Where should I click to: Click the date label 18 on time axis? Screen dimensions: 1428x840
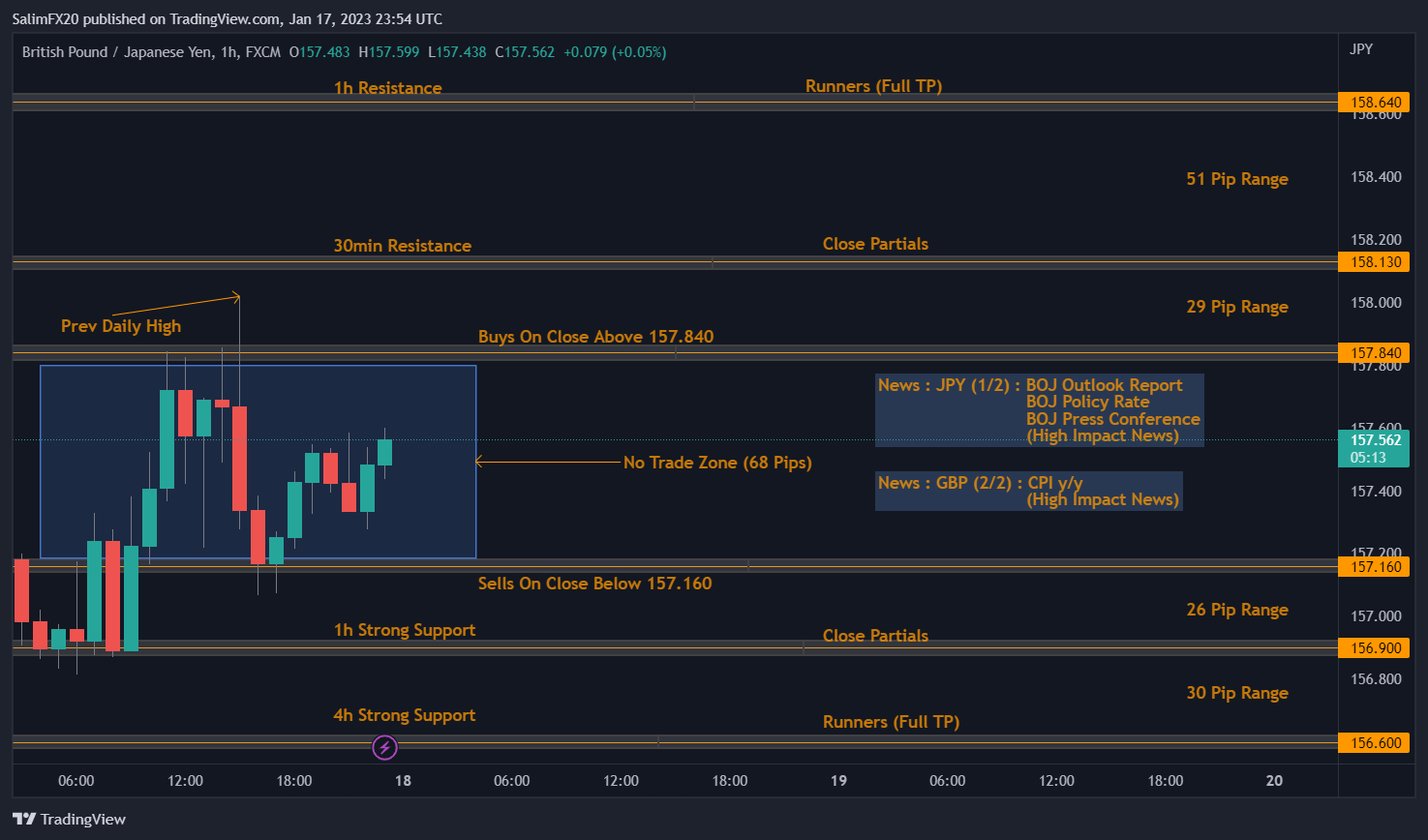403,781
